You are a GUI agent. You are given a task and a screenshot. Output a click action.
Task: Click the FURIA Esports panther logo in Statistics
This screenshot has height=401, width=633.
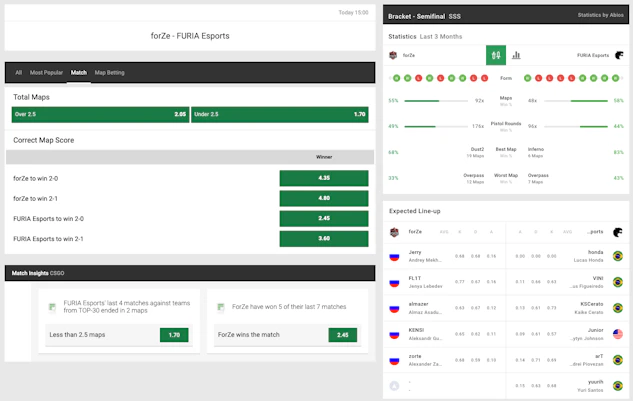619,55
